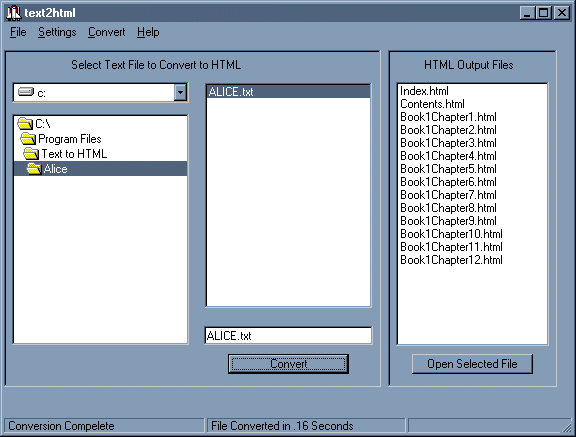The height and width of the screenshot is (437, 576).
Task: Maximize the text2html window
Action: pyautogui.click(x=544, y=13)
